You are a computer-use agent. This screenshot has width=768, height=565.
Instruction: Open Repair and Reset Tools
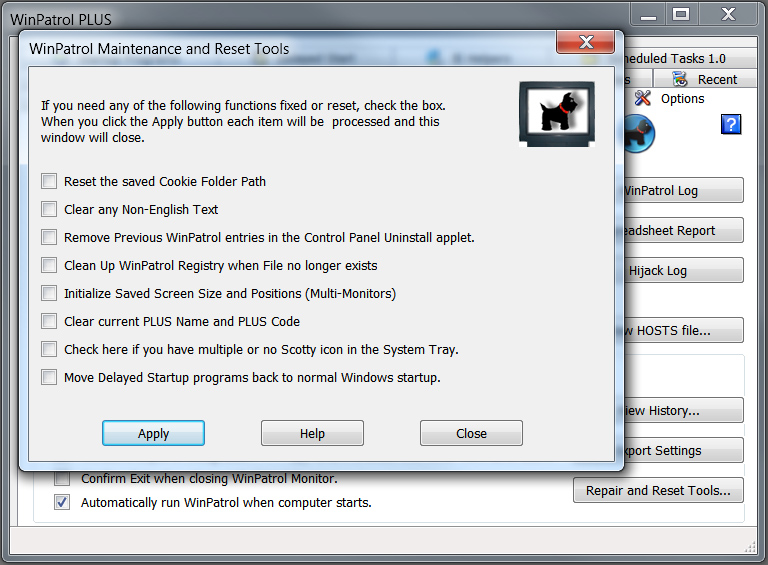[x=658, y=490]
